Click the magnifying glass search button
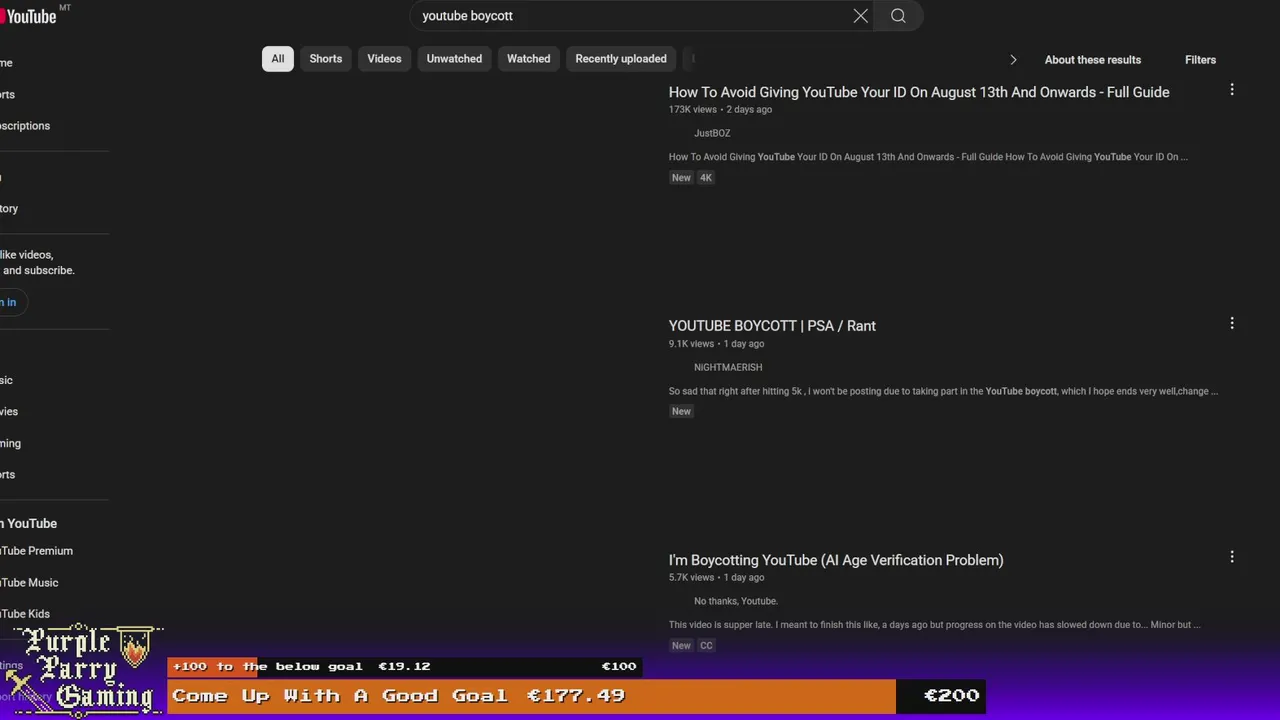This screenshot has height=720, width=1280. [x=898, y=16]
